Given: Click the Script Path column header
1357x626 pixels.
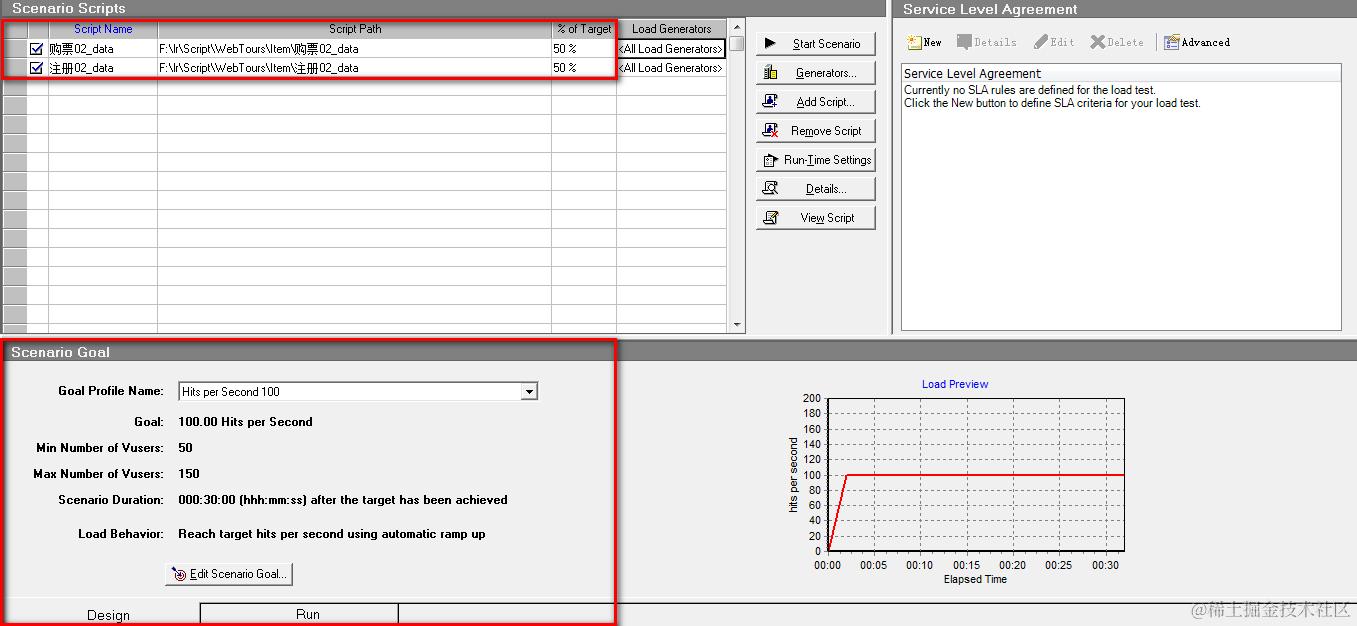Looking at the screenshot, I should (x=355, y=29).
